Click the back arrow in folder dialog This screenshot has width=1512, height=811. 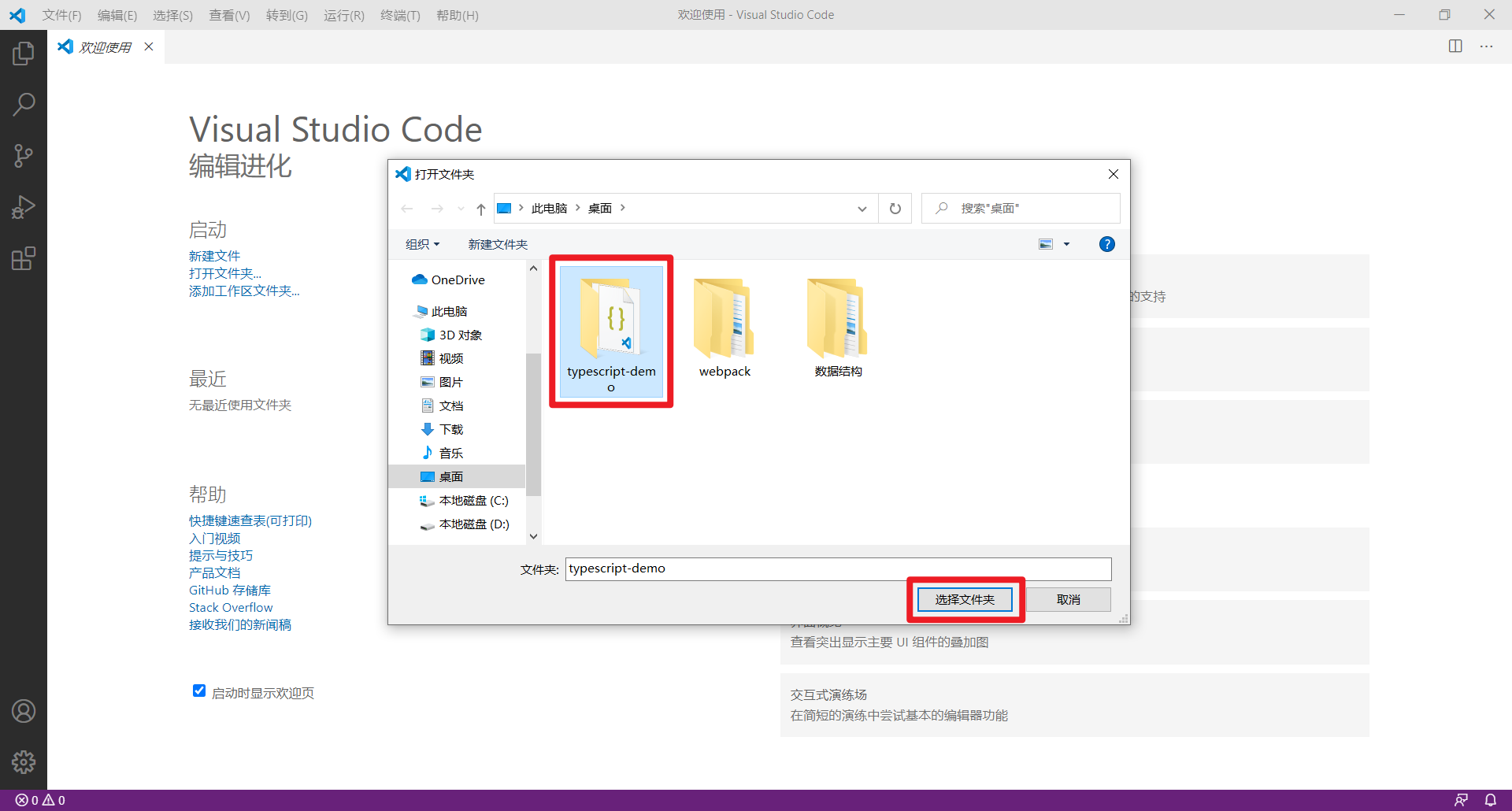click(x=407, y=209)
